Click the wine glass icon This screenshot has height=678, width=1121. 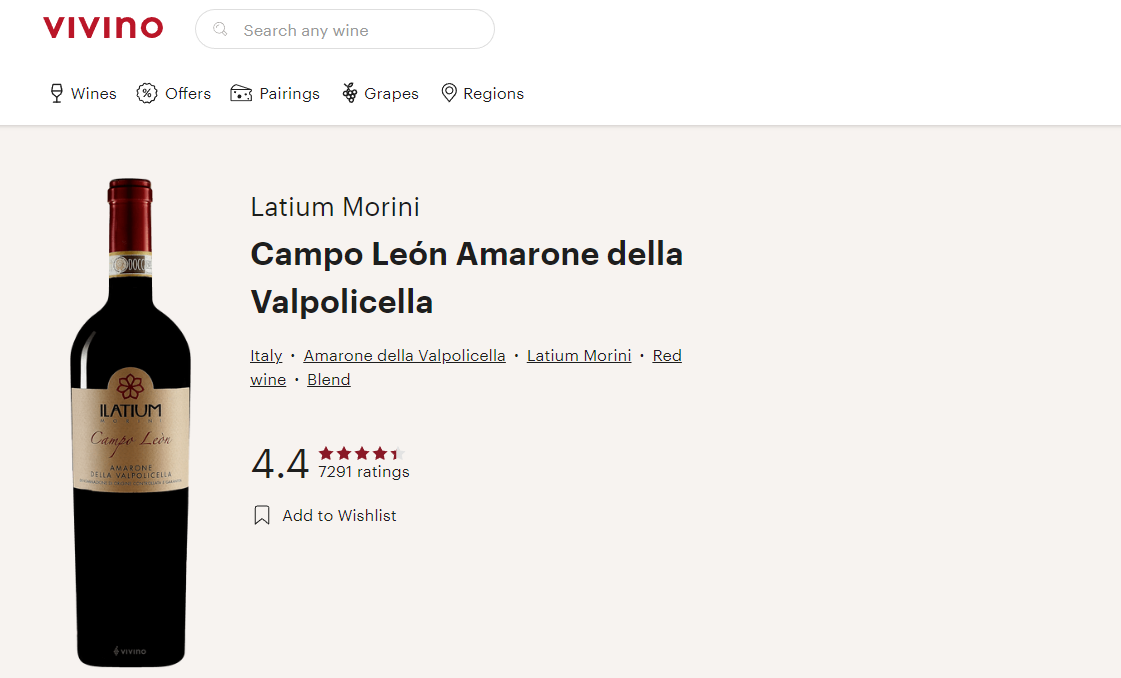pos(57,93)
